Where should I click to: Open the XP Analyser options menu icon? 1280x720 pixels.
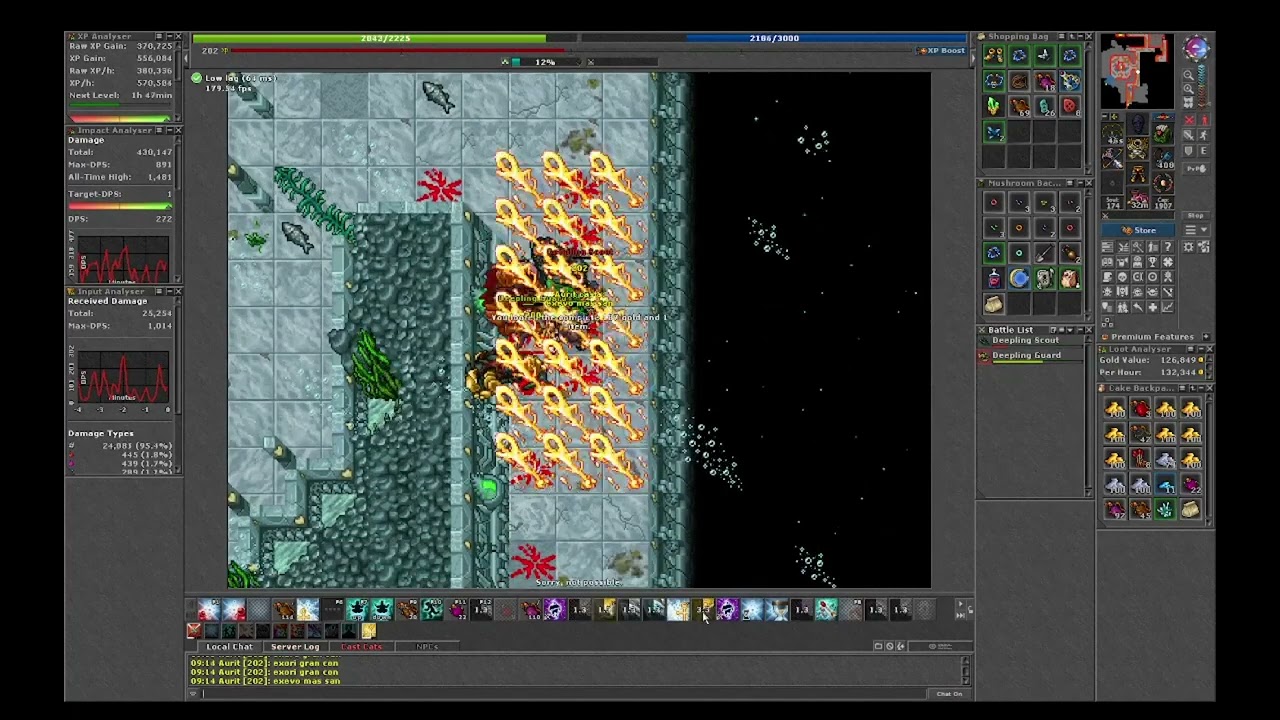point(159,36)
